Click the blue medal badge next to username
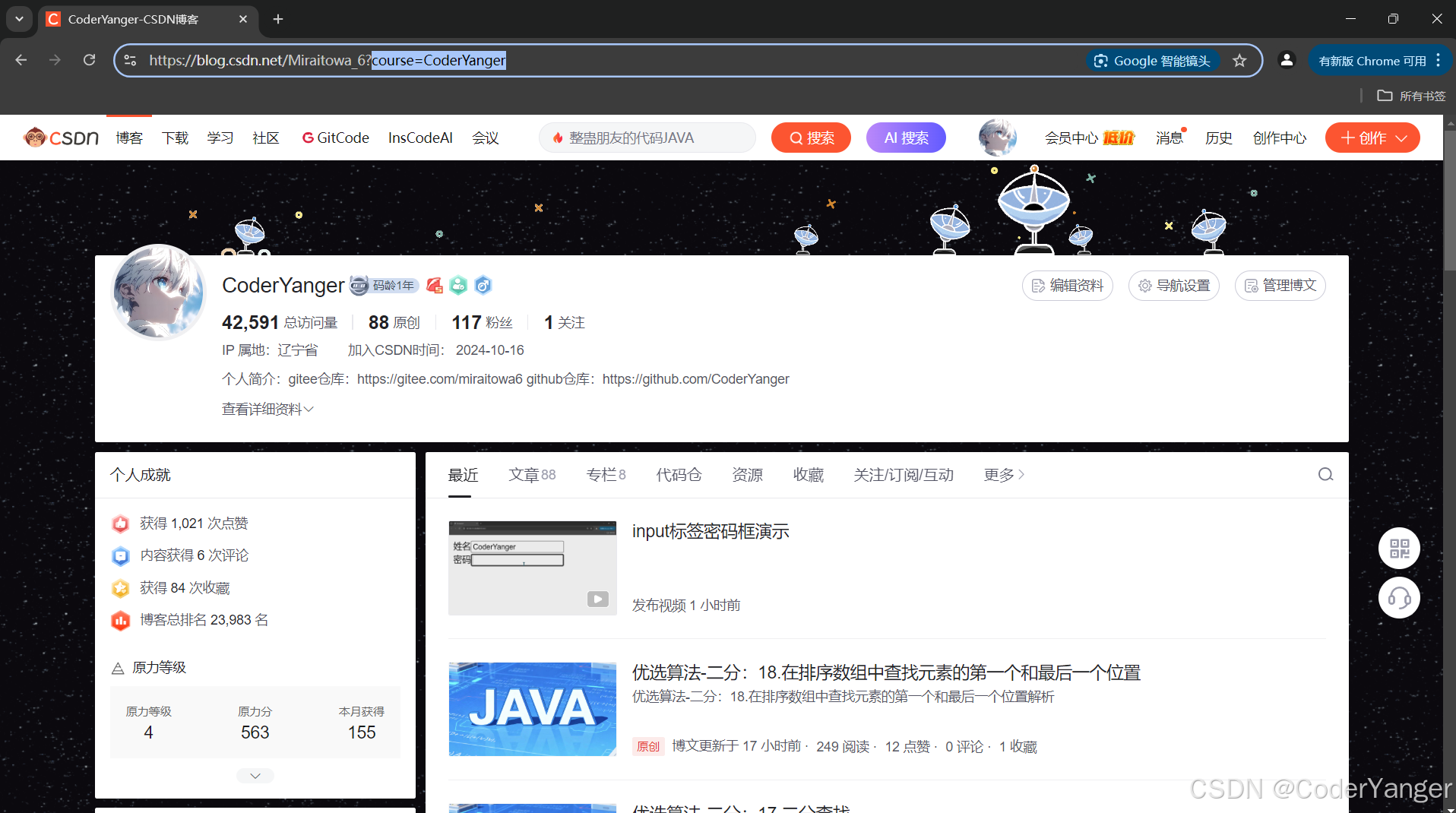Screen dimensions: 1456x813 pos(483,286)
